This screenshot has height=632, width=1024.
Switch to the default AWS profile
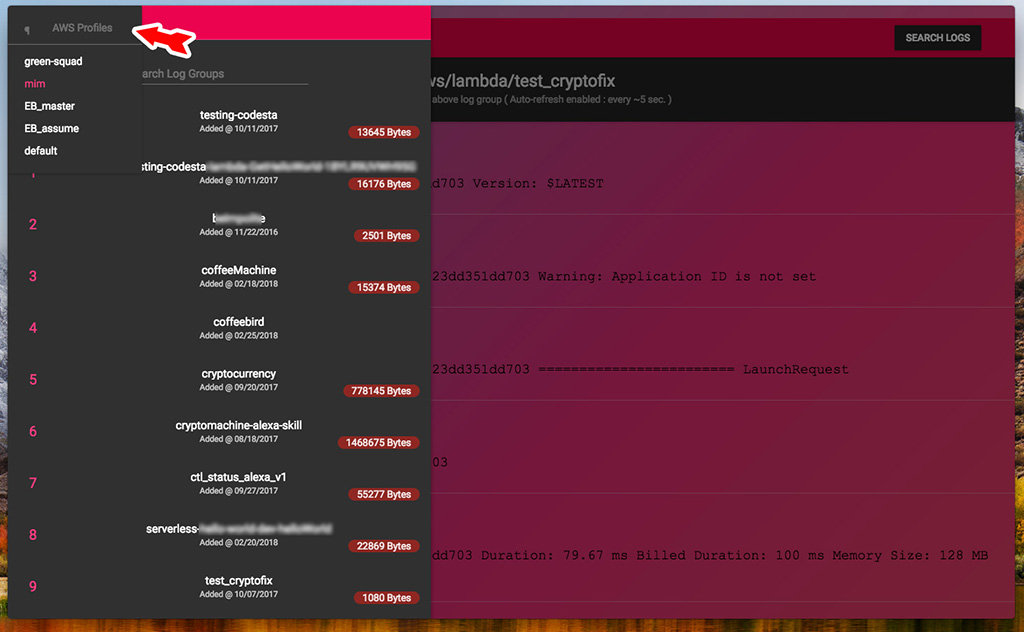pos(40,151)
